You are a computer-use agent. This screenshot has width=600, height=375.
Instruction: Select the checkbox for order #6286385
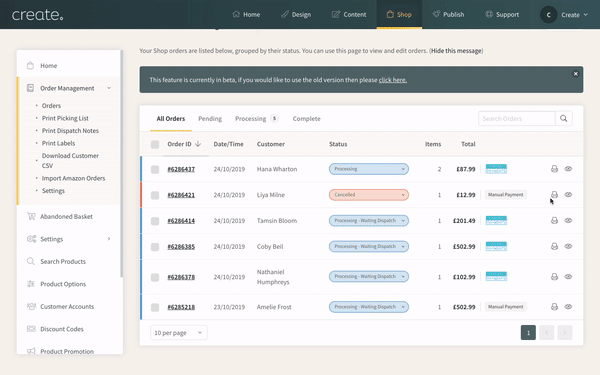pos(155,247)
